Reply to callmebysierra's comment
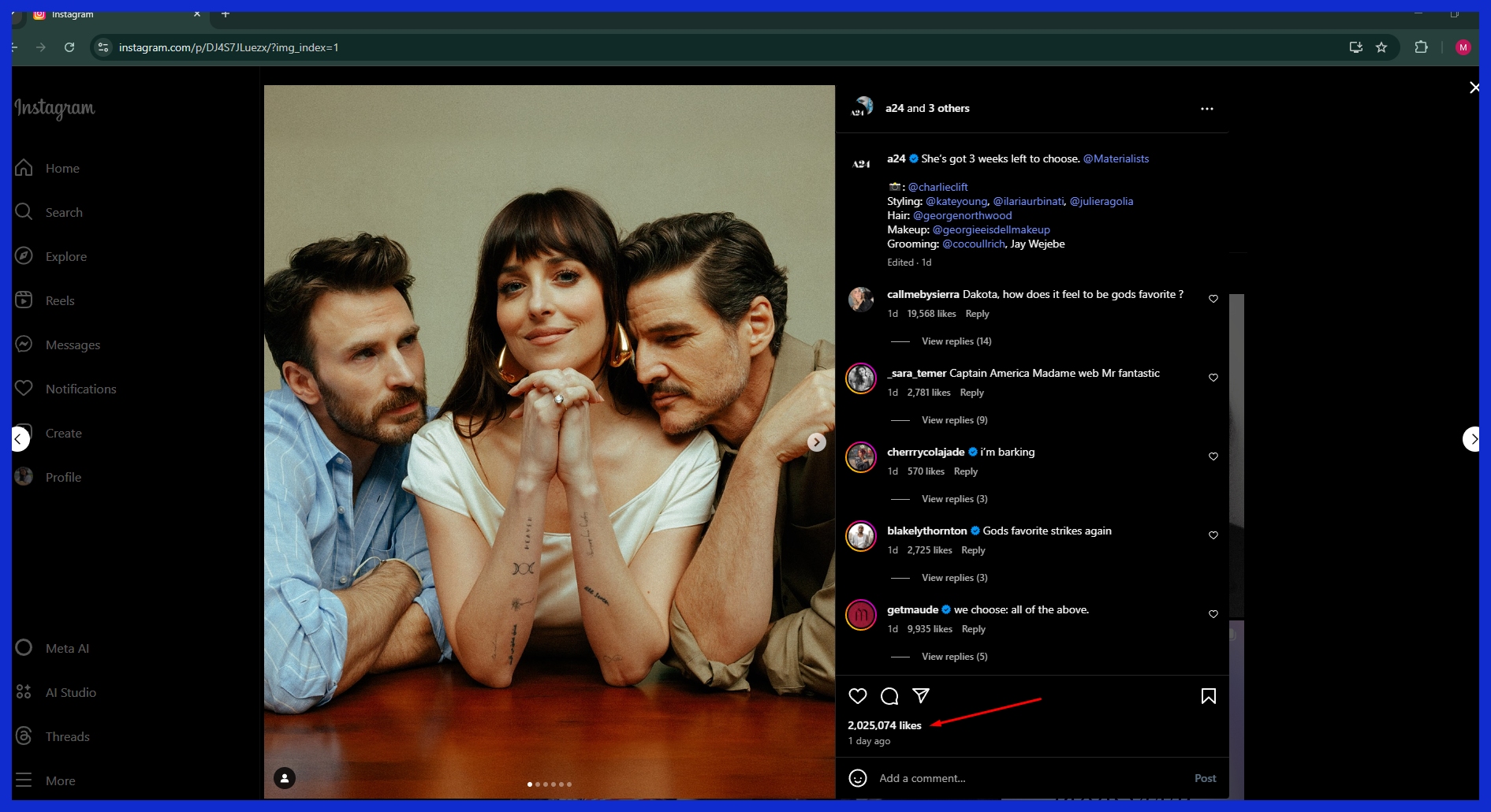This screenshot has height=812, width=1491. point(977,314)
